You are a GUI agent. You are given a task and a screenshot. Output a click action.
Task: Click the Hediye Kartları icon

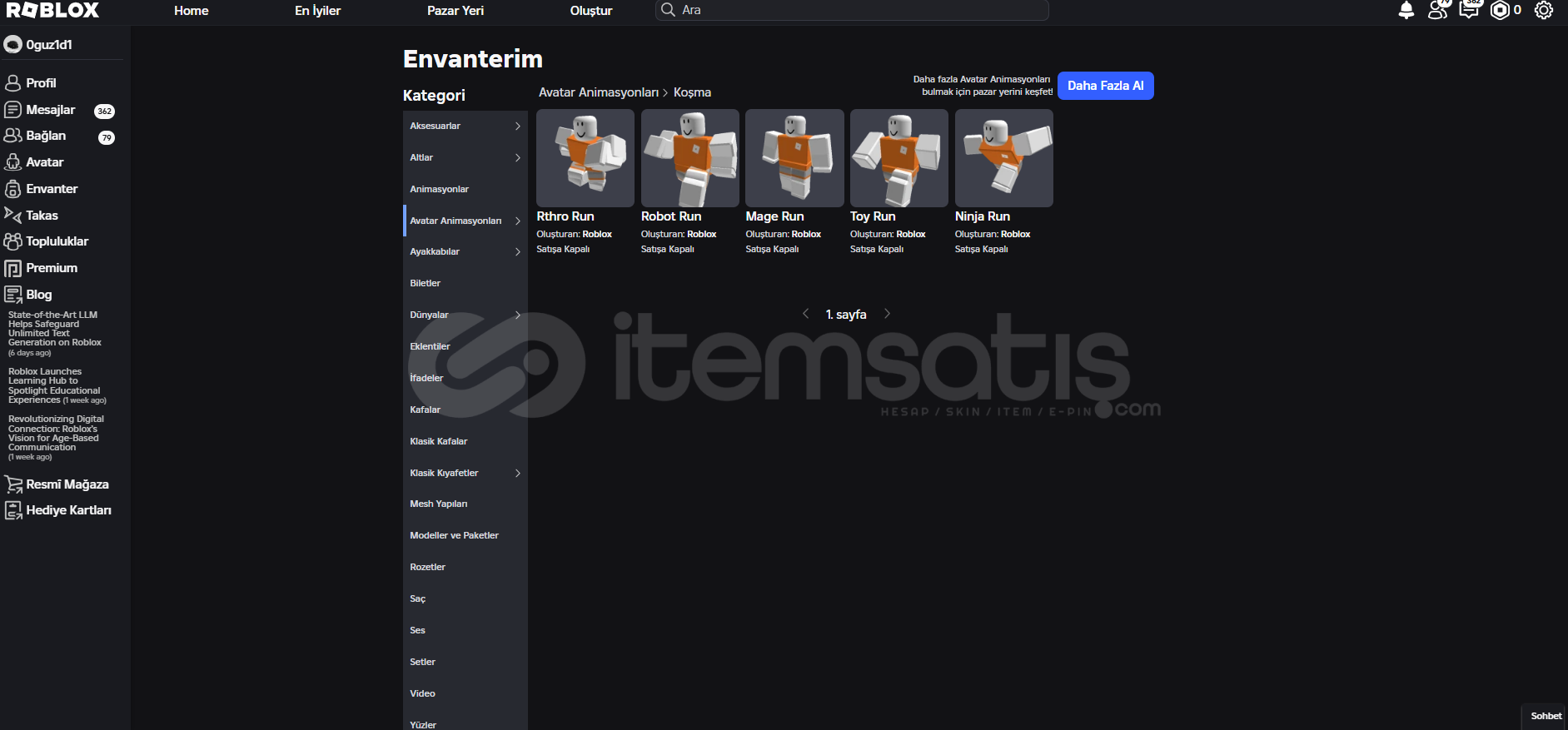click(x=12, y=510)
